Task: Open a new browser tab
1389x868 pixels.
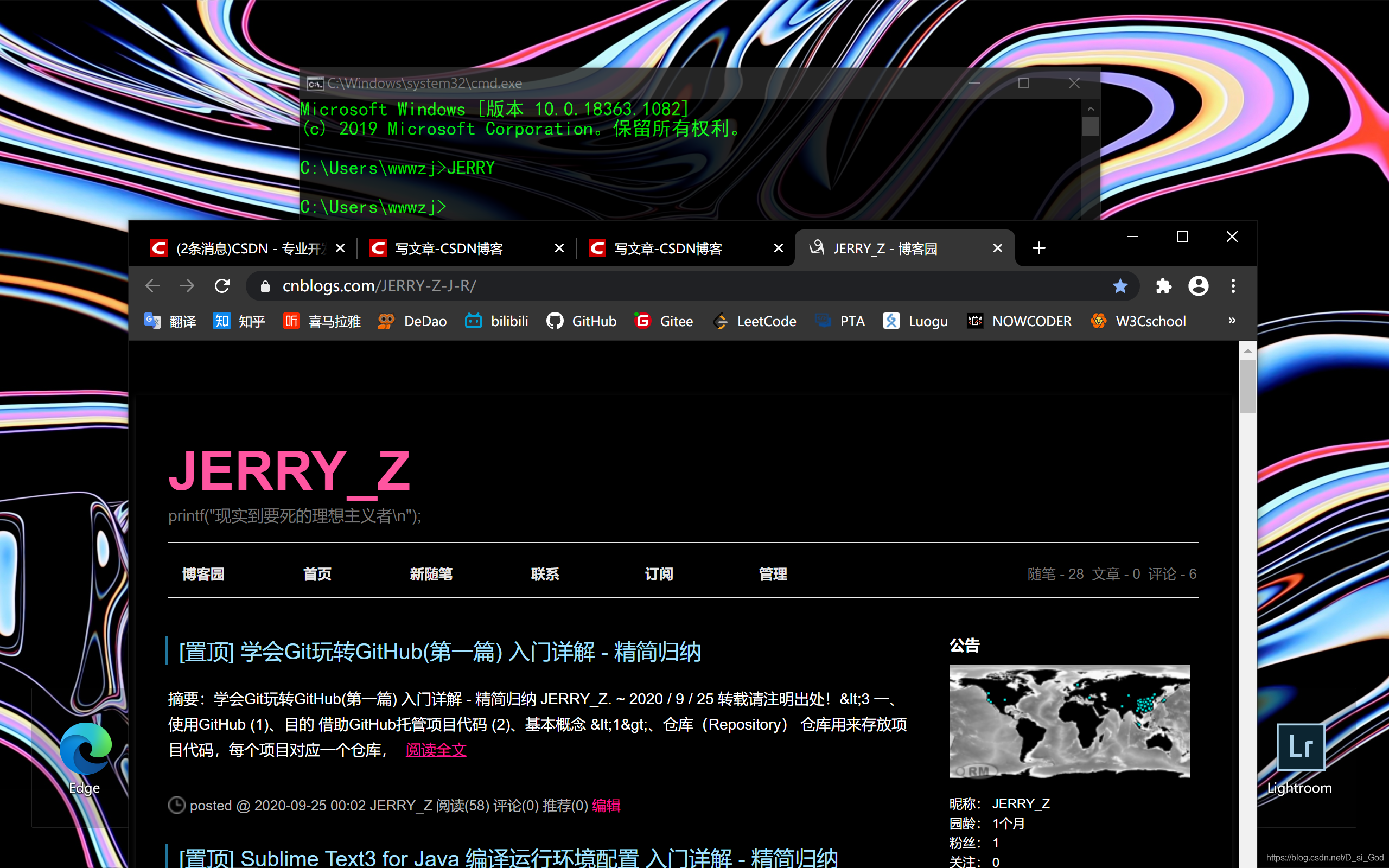Action: click(1038, 248)
